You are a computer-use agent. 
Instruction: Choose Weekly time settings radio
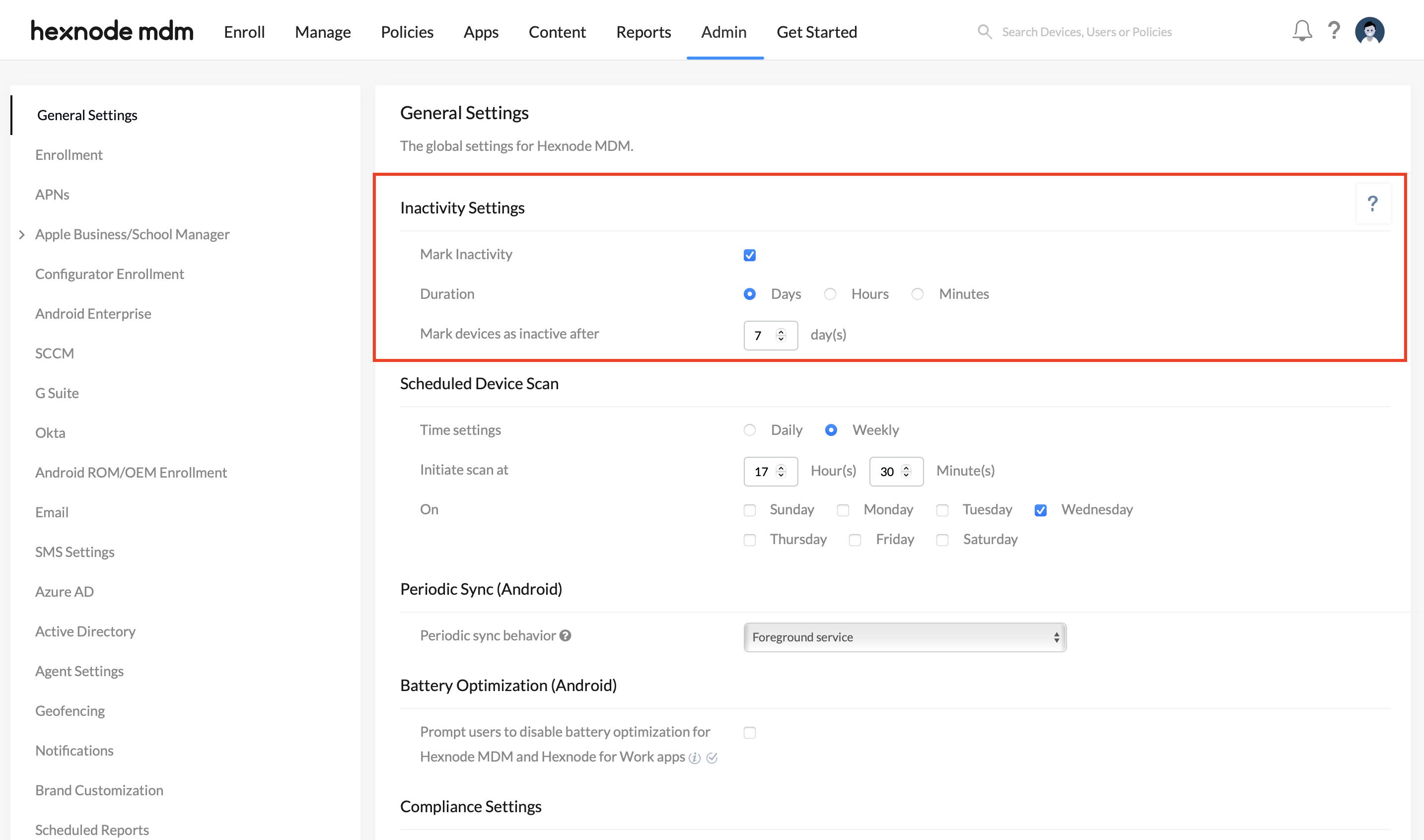click(831, 430)
